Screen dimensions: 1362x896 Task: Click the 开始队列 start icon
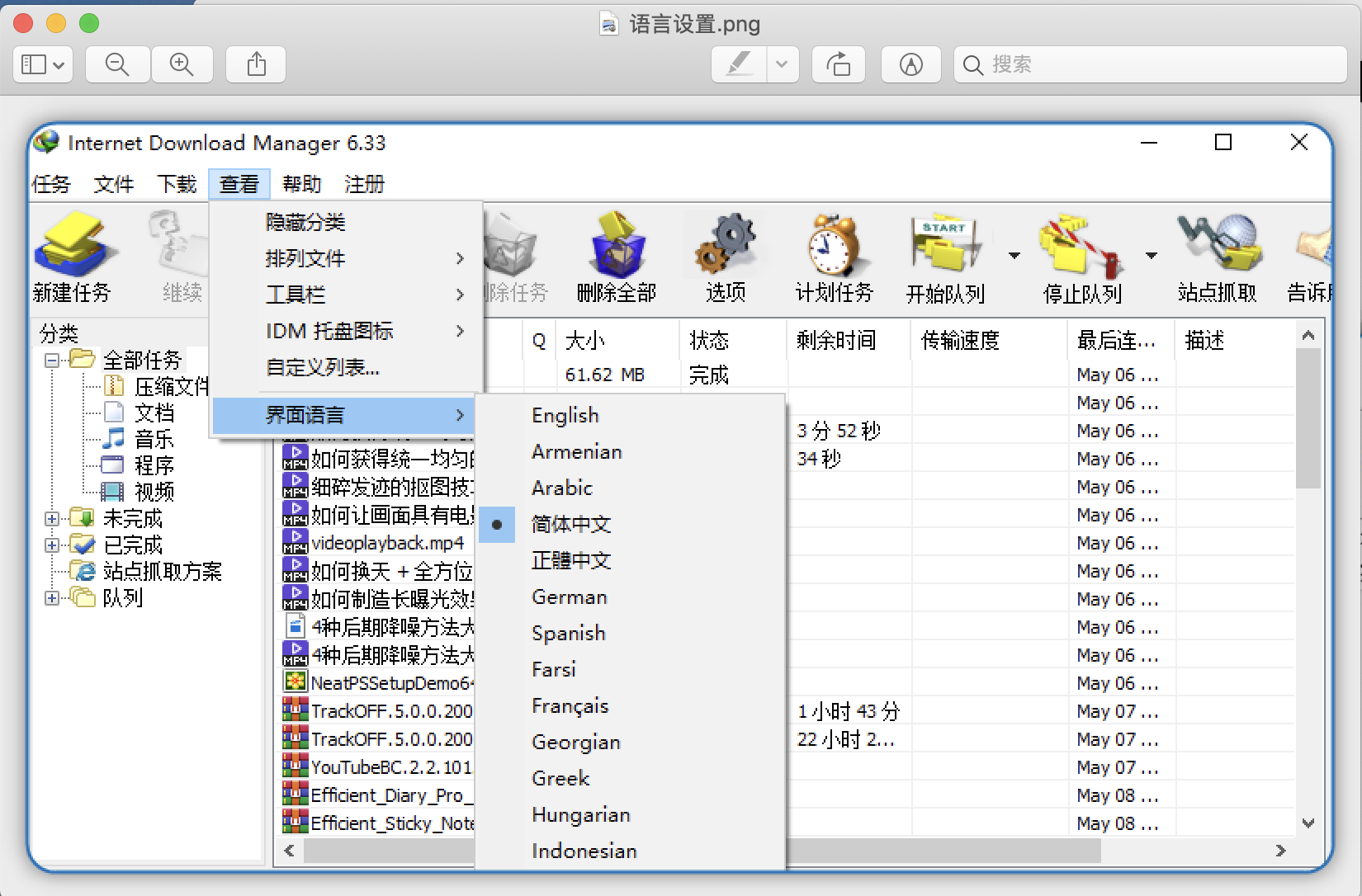[x=946, y=244]
